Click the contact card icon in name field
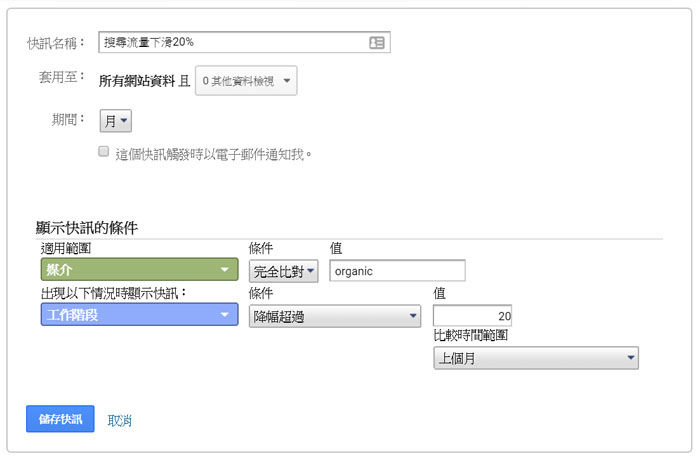The height and width of the screenshot is (461, 700). point(377,43)
